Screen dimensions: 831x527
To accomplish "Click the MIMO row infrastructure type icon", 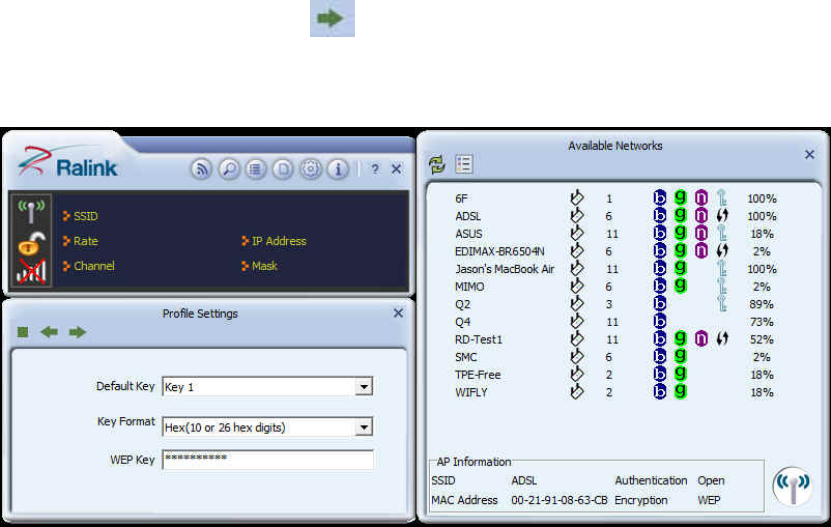I will pos(577,286).
